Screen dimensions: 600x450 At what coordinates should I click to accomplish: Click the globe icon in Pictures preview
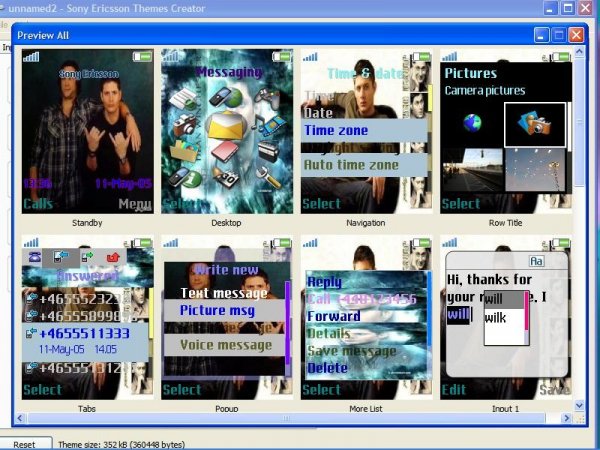tap(472, 123)
